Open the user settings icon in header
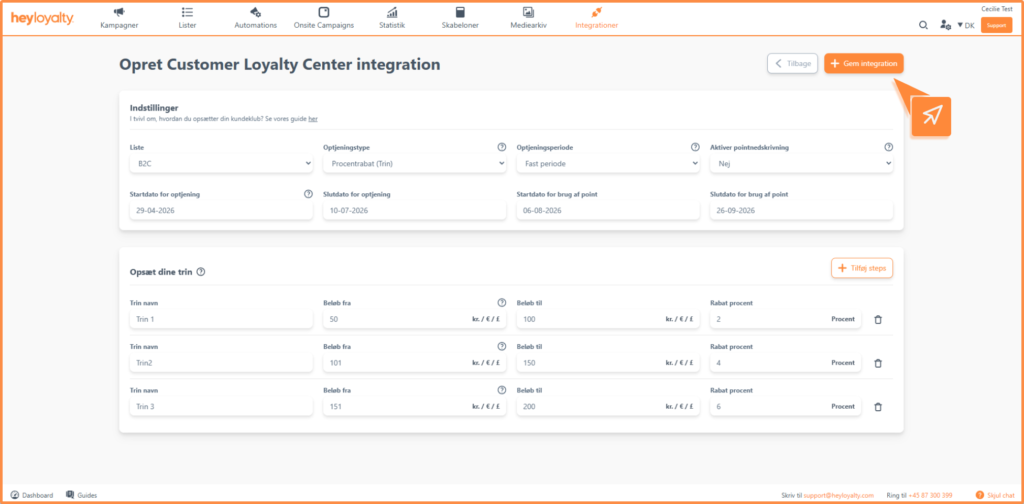The height and width of the screenshot is (504, 1024). tap(945, 25)
